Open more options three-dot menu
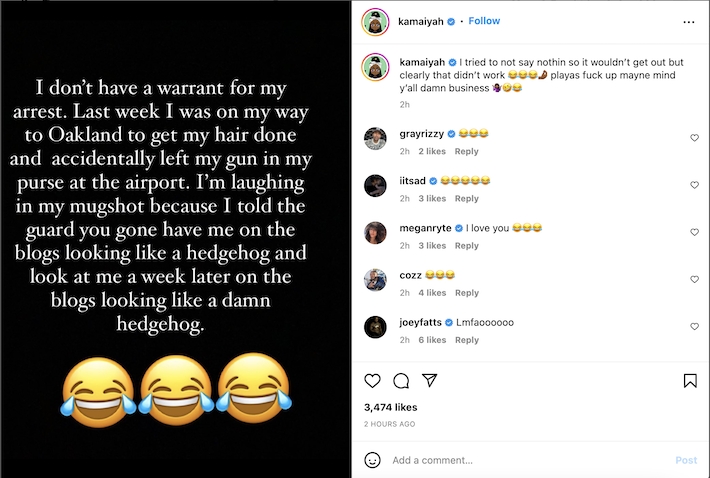710x478 pixels. [689, 22]
